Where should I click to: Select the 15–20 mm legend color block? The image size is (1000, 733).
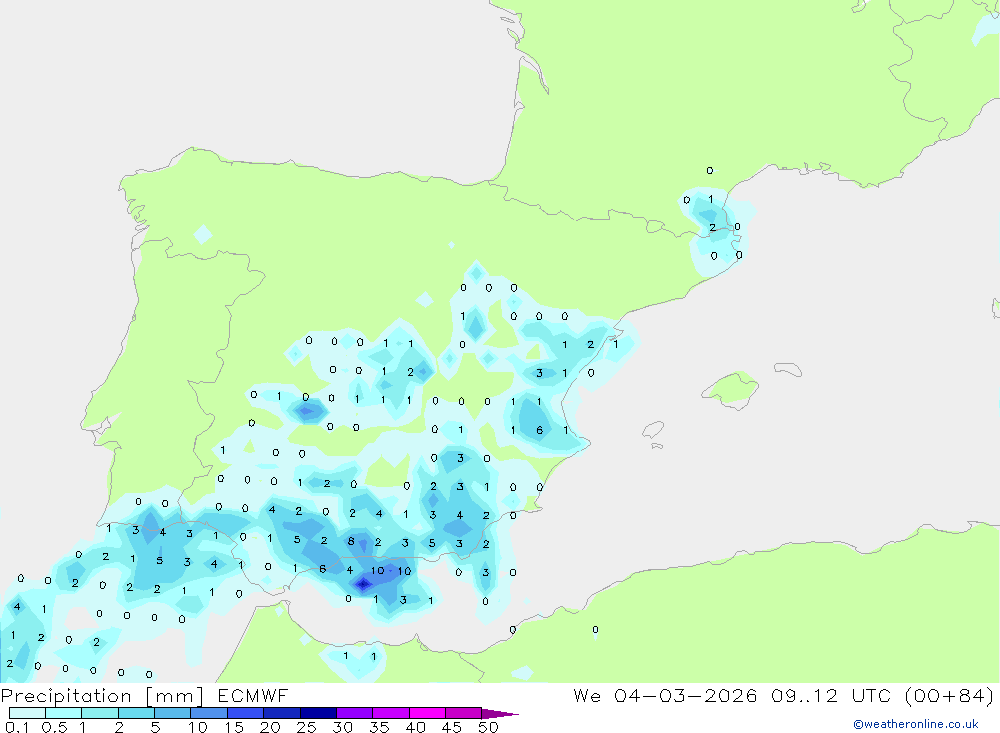click(x=245, y=713)
